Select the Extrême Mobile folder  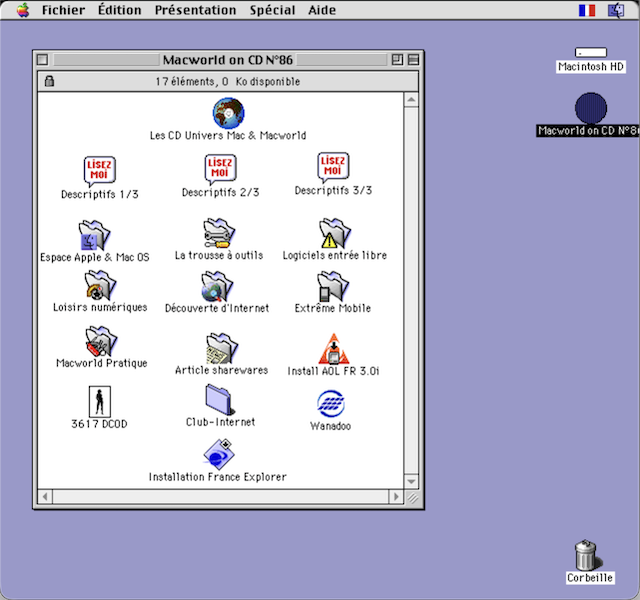[x=333, y=286]
